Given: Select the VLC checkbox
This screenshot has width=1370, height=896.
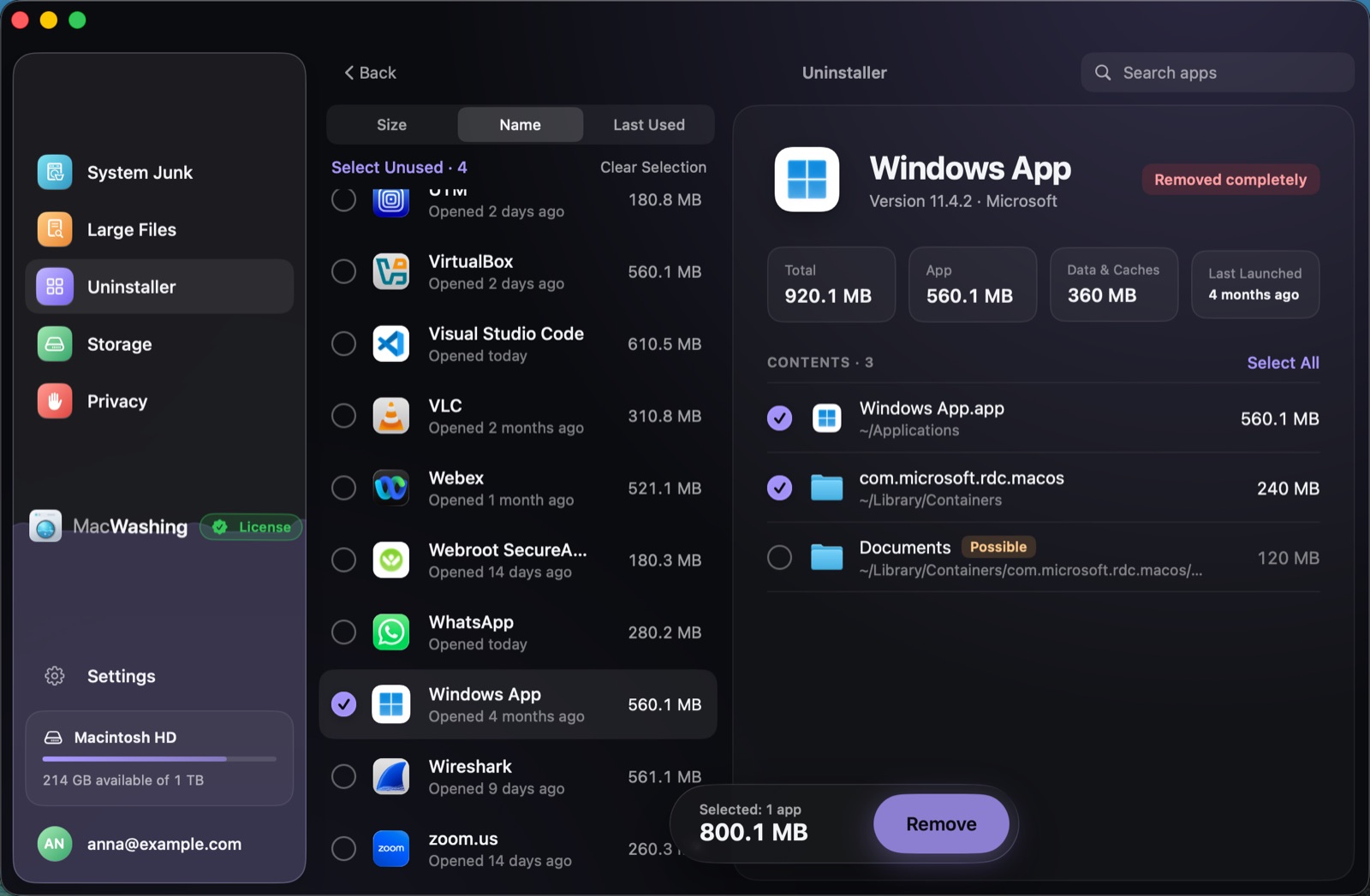Looking at the screenshot, I should [x=343, y=416].
